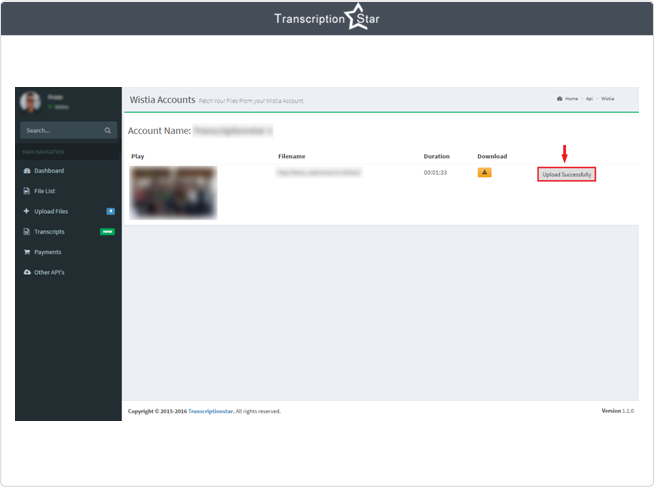Play the video thumbnail in the table
The height and width of the screenshot is (487, 654).
[x=173, y=193]
